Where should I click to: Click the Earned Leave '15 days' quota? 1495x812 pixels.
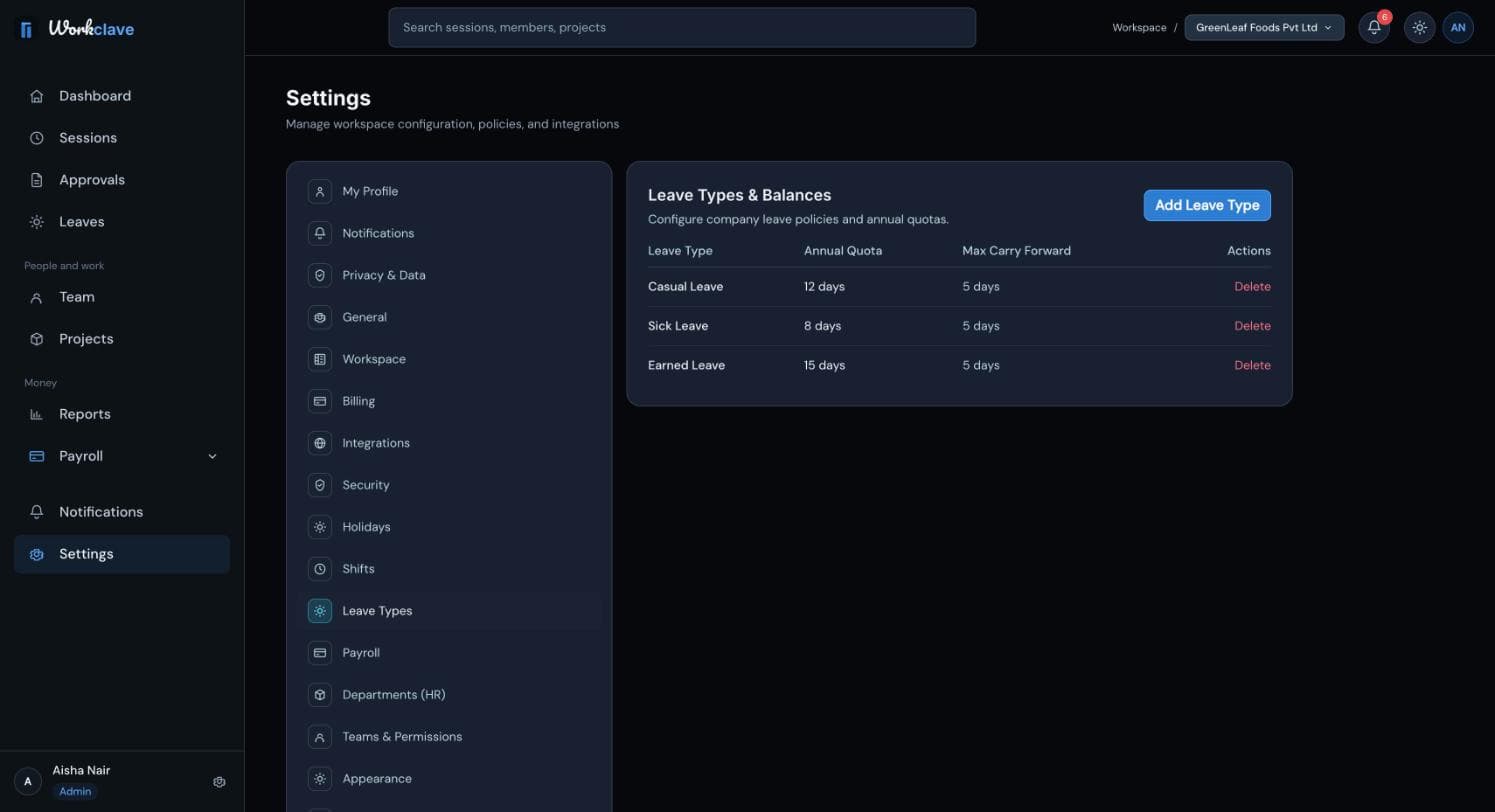(824, 365)
